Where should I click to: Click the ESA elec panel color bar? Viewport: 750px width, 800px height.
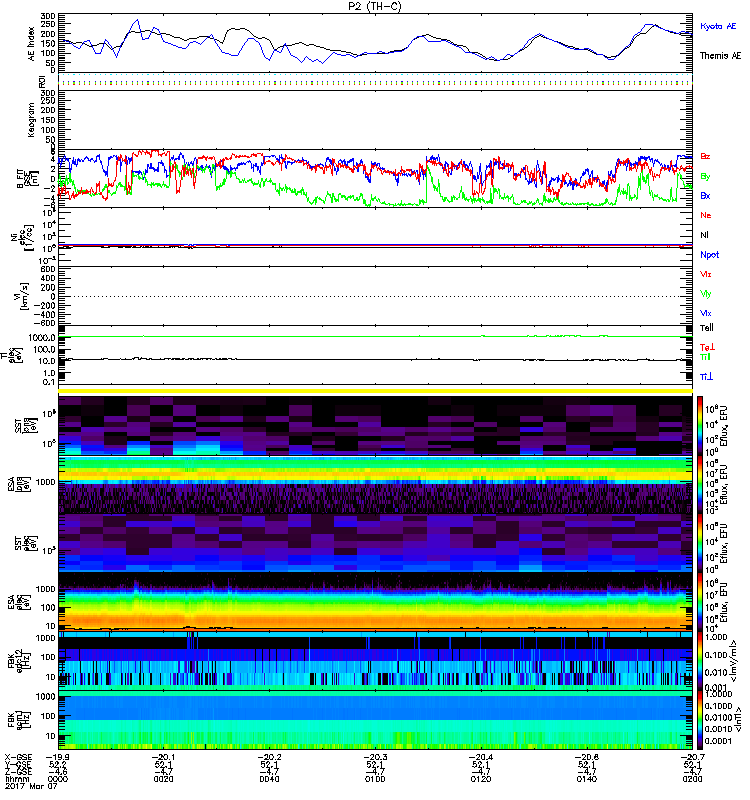(700, 602)
